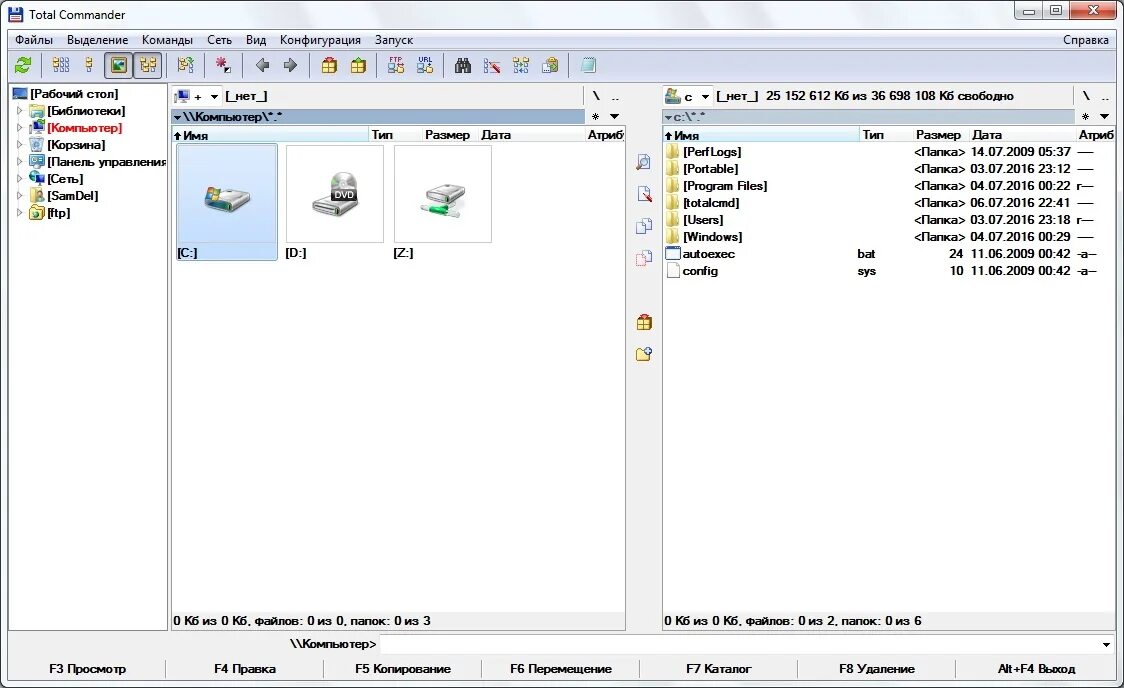The image size is (1124, 688).
Task: Open the Команды menu
Action: click(x=167, y=40)
